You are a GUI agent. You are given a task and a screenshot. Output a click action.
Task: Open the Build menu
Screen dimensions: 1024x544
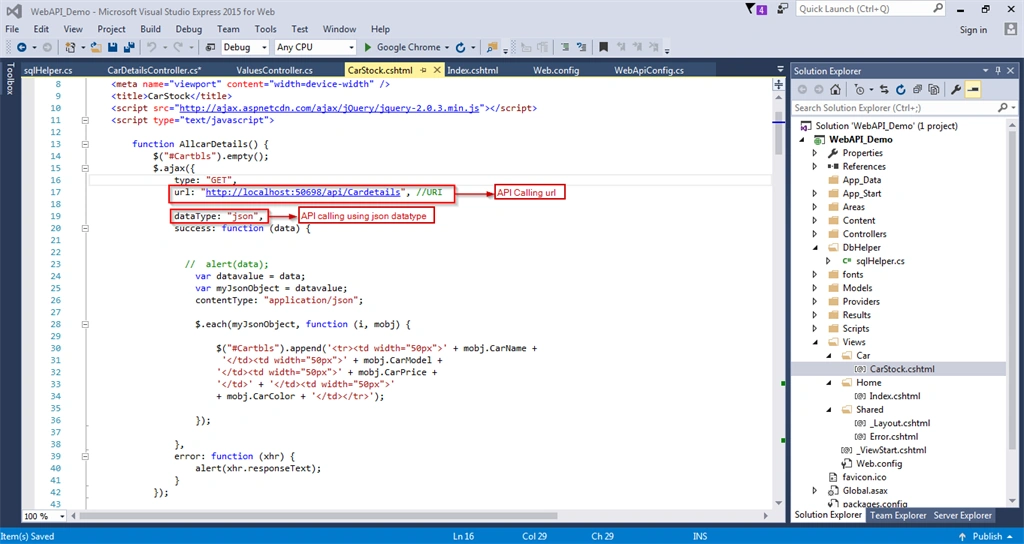(150, 29)
